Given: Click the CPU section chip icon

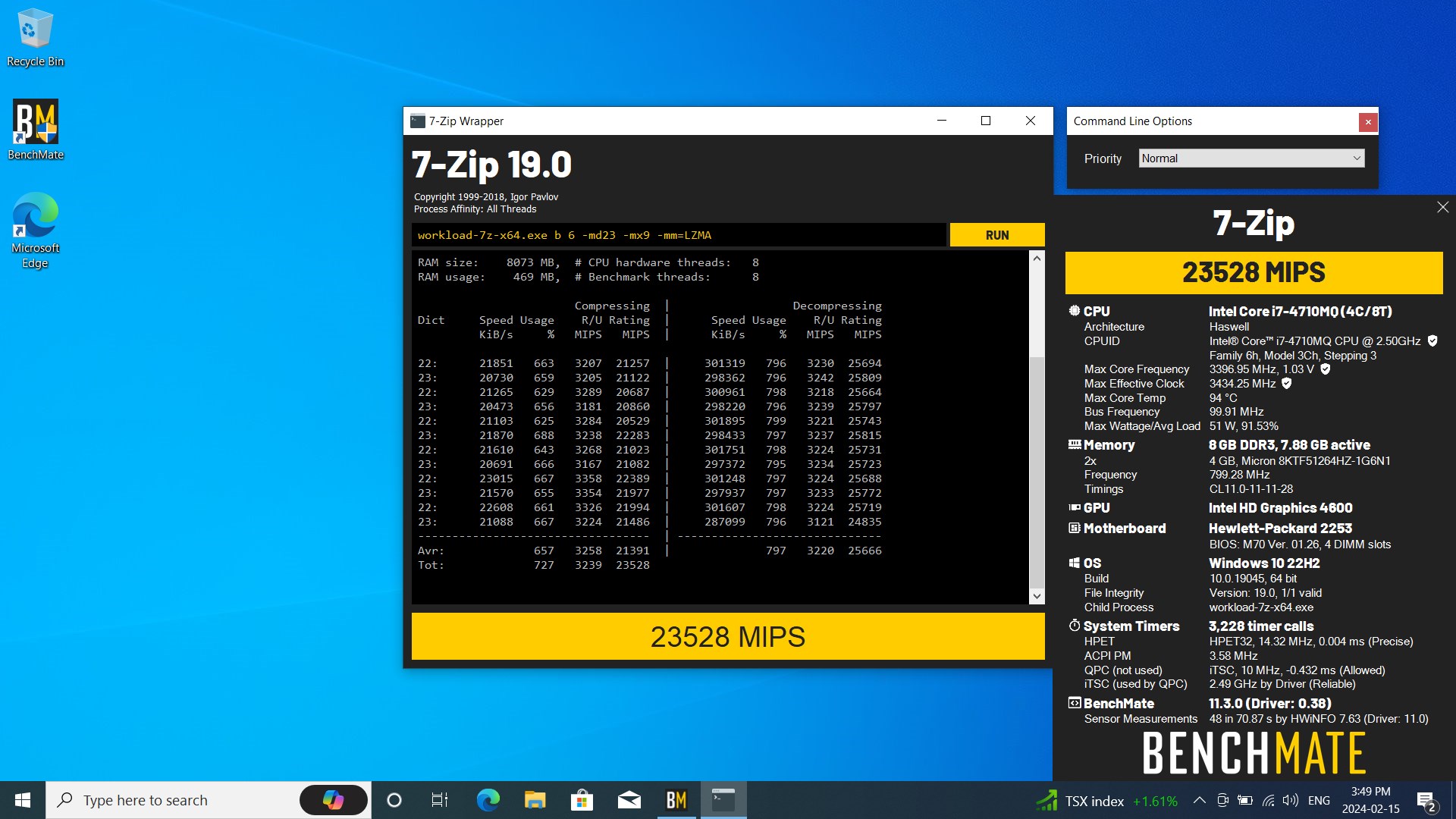Looking at the screenshot, I should click(1074, 311).
